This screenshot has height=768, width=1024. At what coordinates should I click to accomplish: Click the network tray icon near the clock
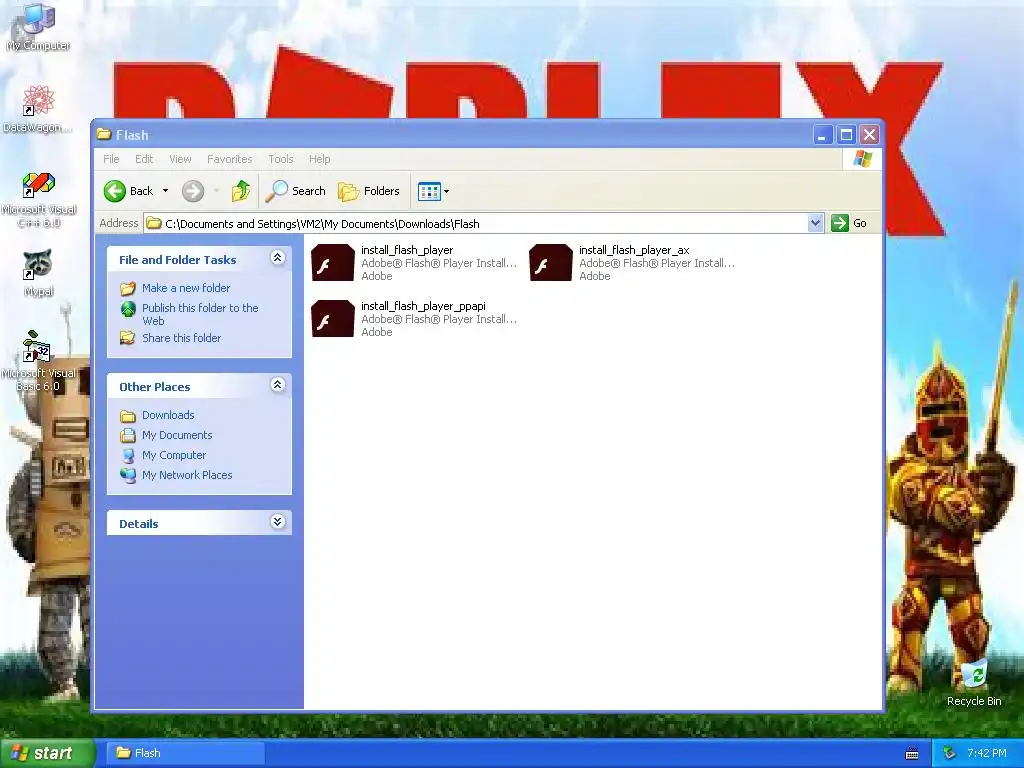click(950, 753)
